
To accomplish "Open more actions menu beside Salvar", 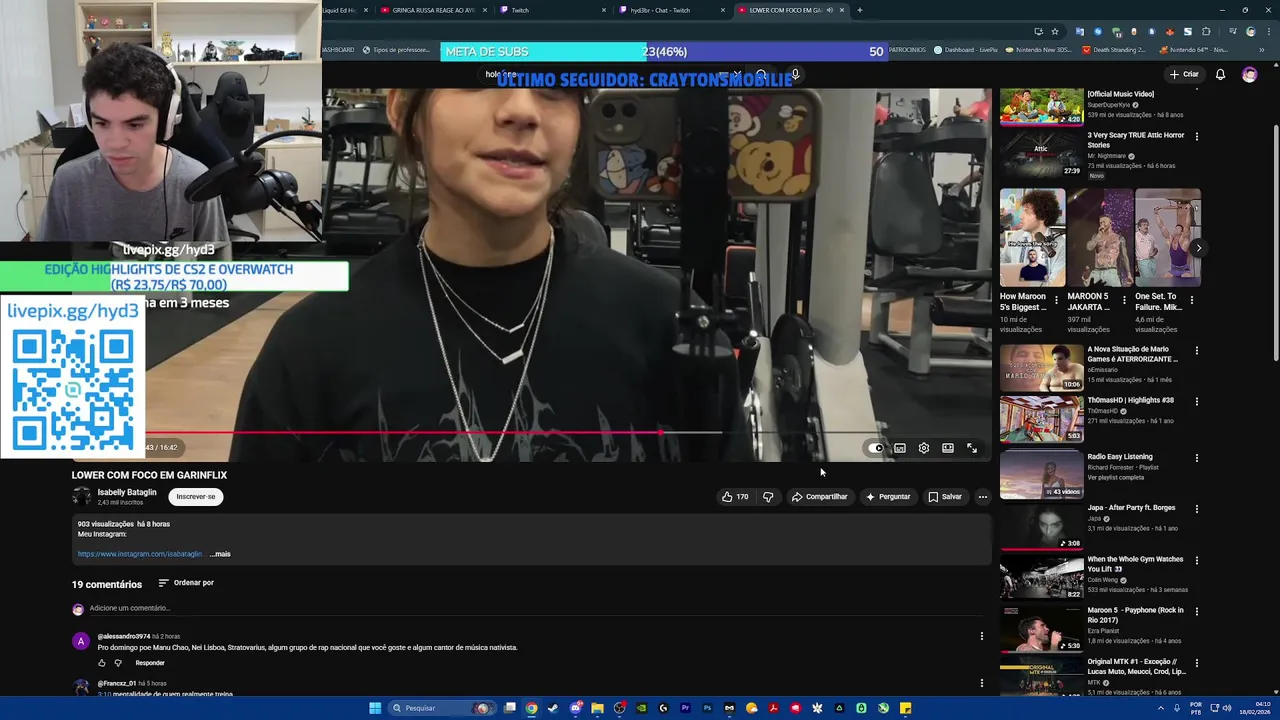I will 983,497.
